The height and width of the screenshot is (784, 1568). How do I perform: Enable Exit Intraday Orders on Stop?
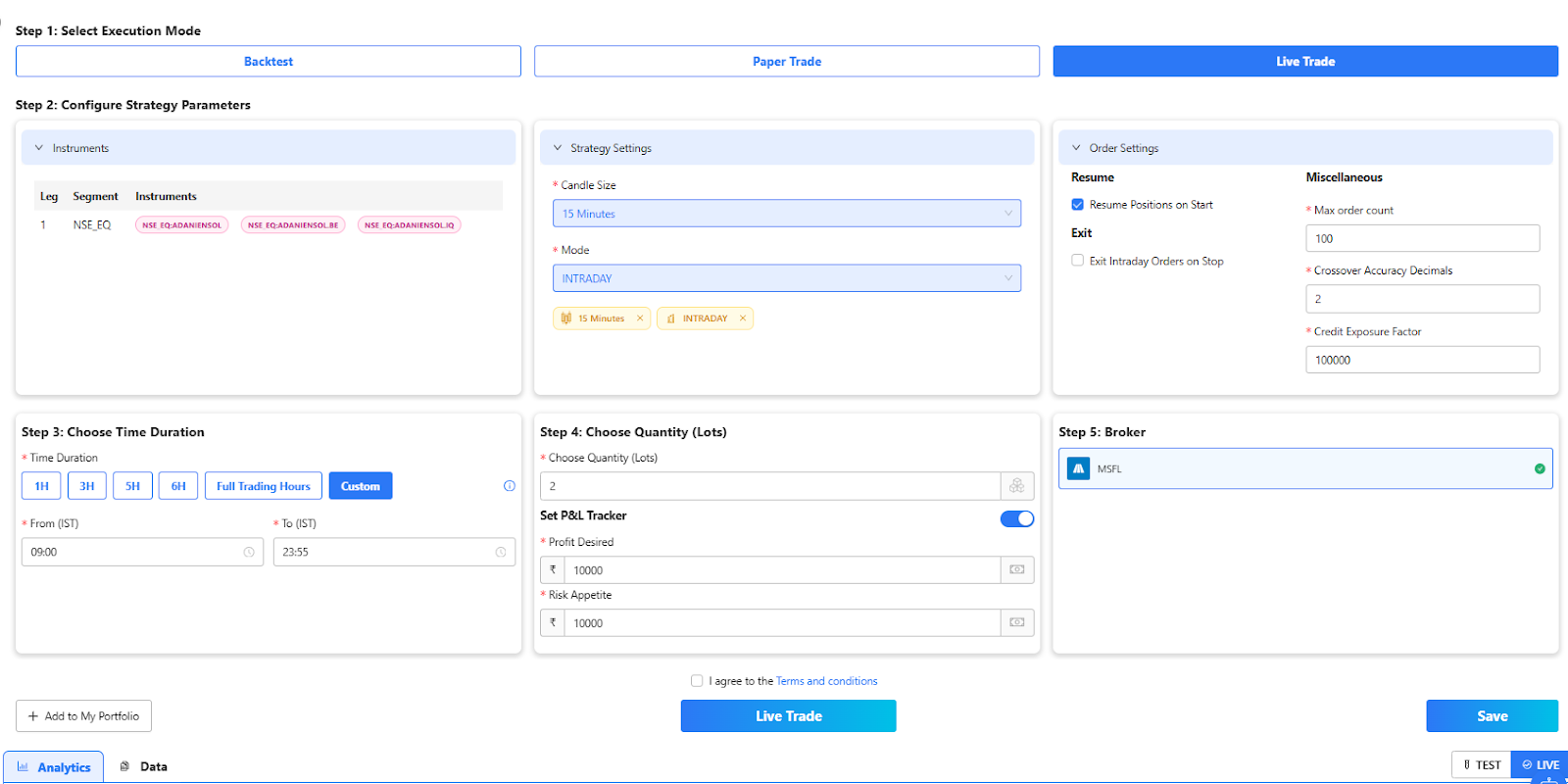[1078, 261]
